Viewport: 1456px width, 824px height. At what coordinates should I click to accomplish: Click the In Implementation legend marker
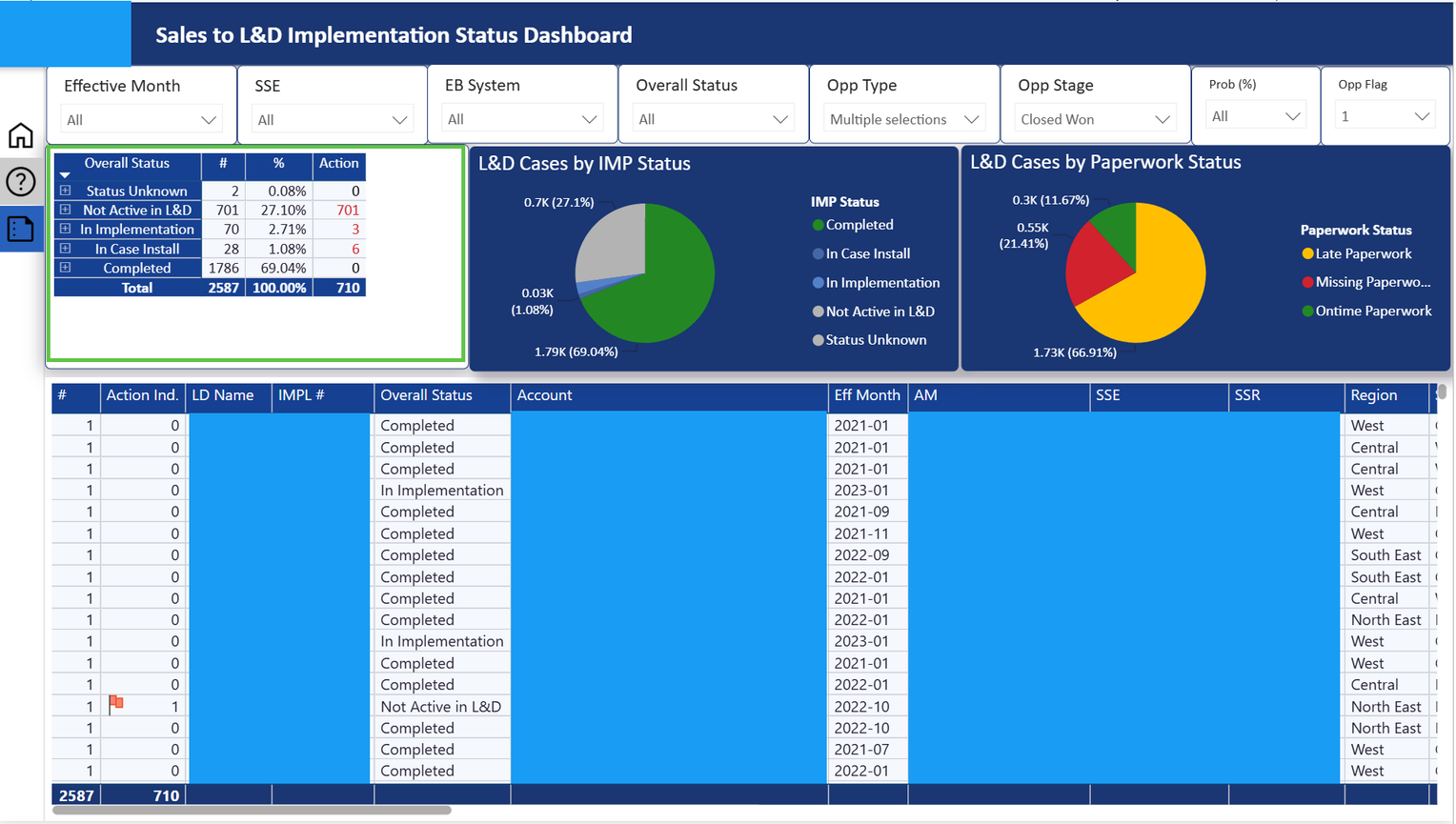[x=818, y=283]
